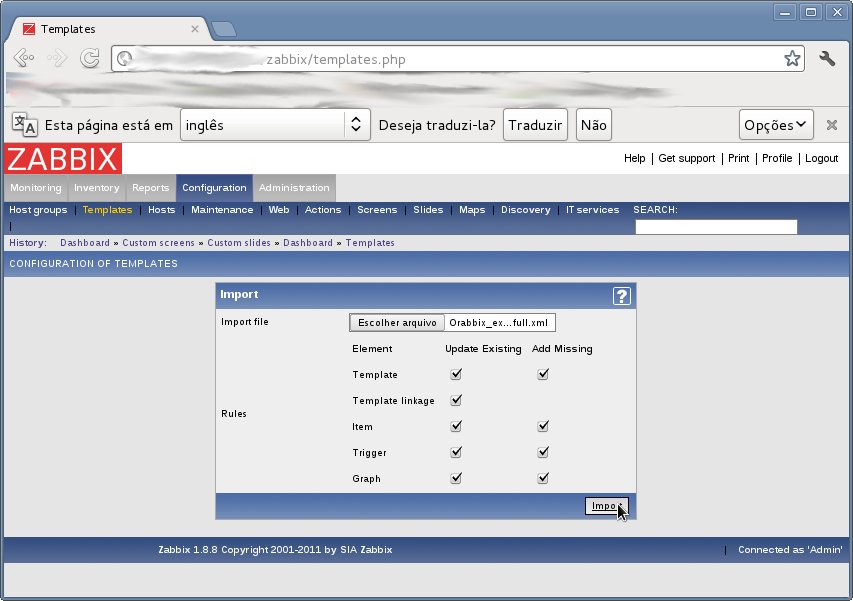Image resolution: width=853 pixels, height=601 pixels.
Task: Open a new browser tab
Action: [224, 29]
